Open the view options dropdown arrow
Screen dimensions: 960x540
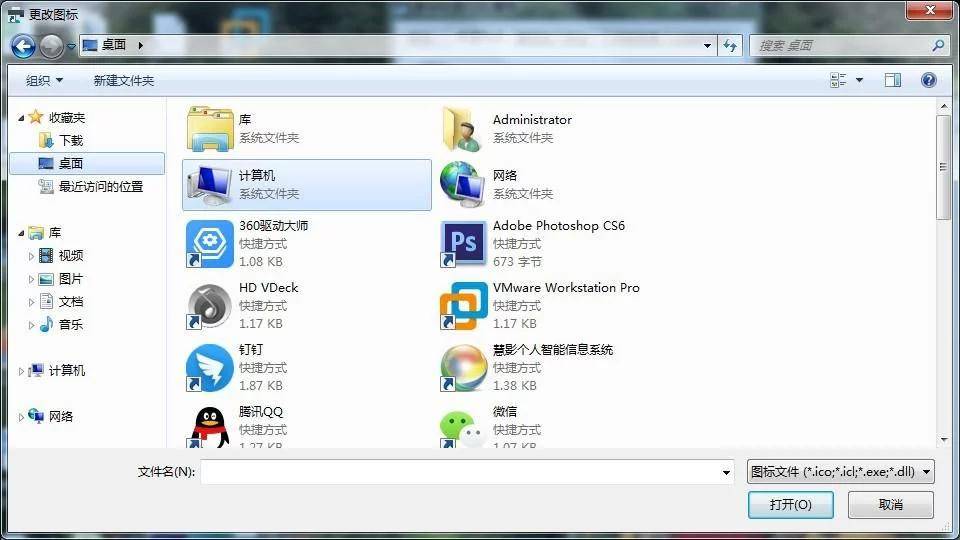[859, 80]
